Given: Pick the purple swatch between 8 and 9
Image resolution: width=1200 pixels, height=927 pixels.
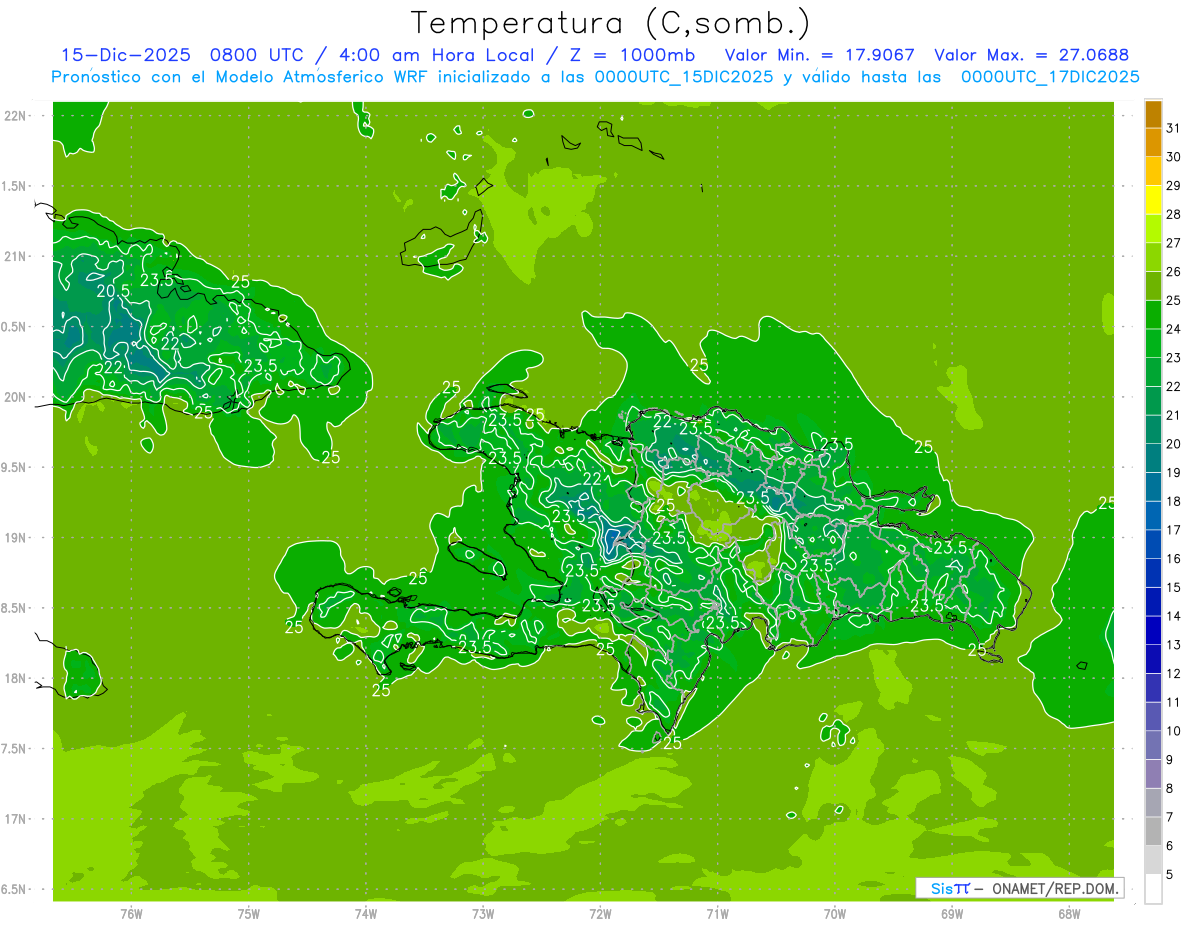Looking at the screenshot, I should point(1153,775).
